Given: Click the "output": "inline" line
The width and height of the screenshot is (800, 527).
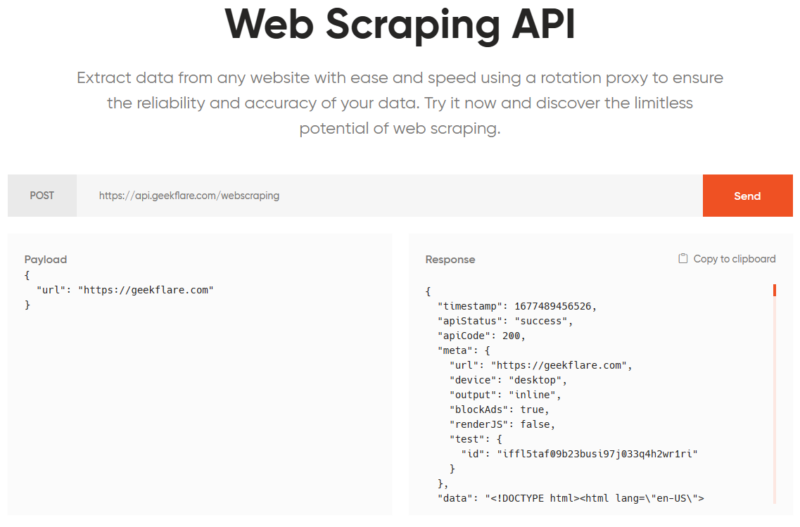Looking at the screenshot, I should 505,395.
